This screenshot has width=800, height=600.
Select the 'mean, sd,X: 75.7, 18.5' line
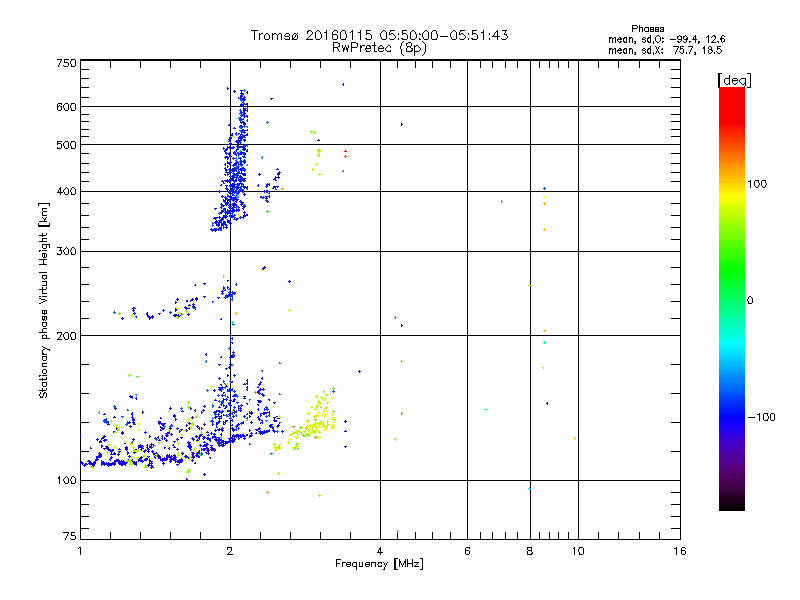[665, 50]
